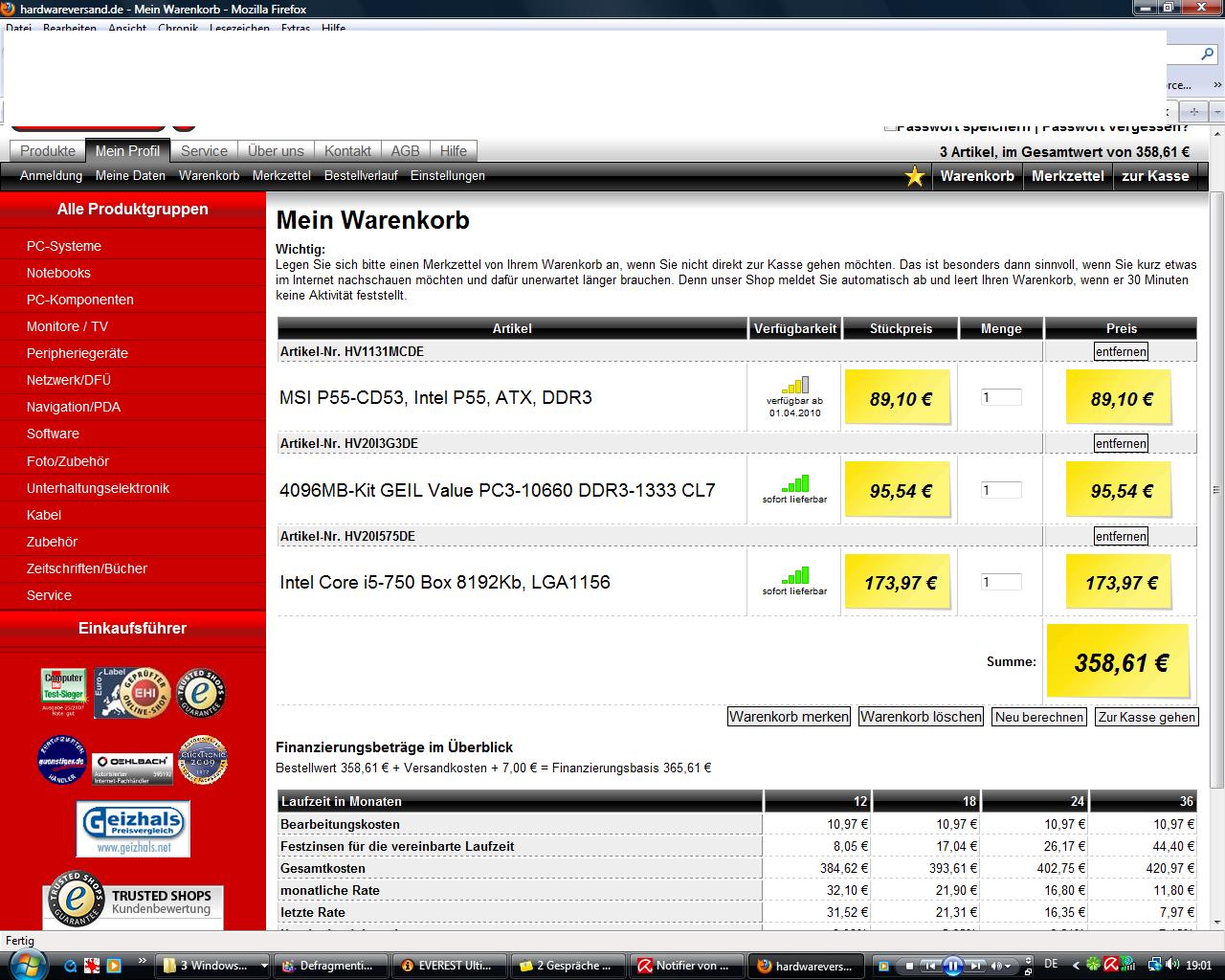Click quantity field for Intel Core i5-750

(x=1001, y=582)
